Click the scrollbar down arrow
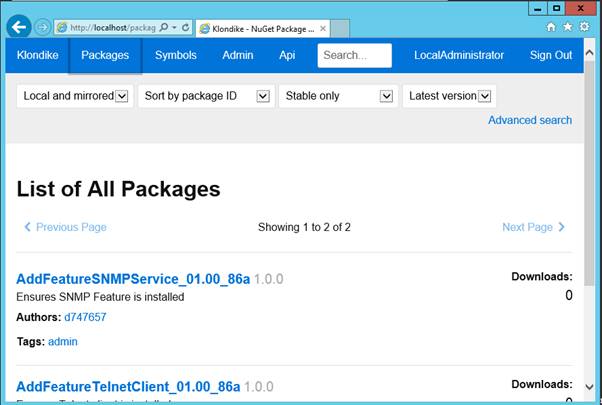This screenshot has width=602, height=405. [x=589, y=387]
